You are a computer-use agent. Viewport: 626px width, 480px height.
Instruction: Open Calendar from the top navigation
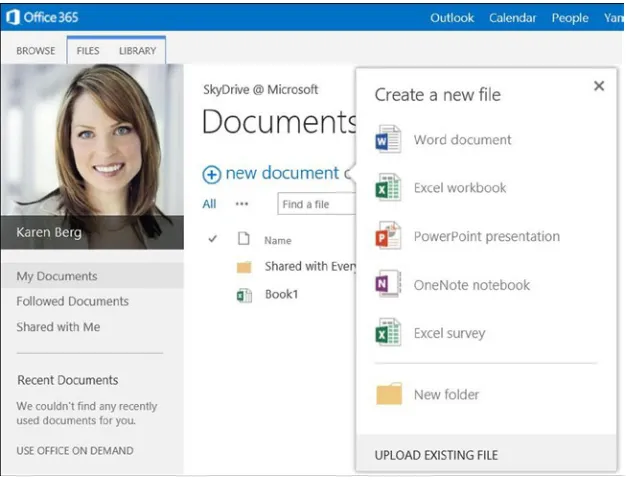point(513,18)
